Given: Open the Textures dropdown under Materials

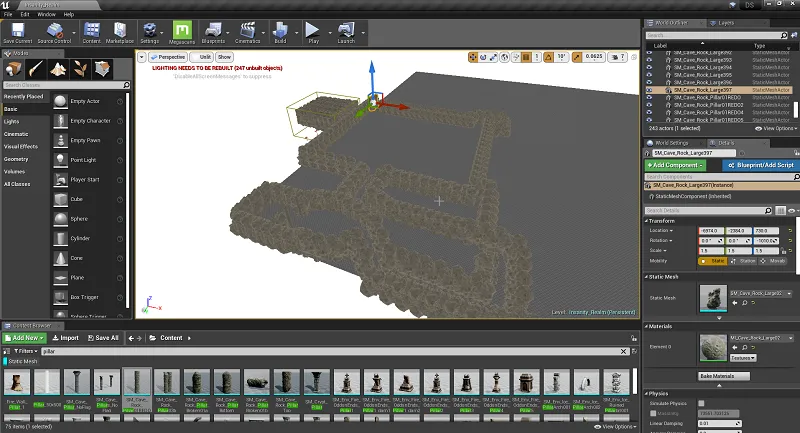Looking at the screenshot, I should coord(742,358).
